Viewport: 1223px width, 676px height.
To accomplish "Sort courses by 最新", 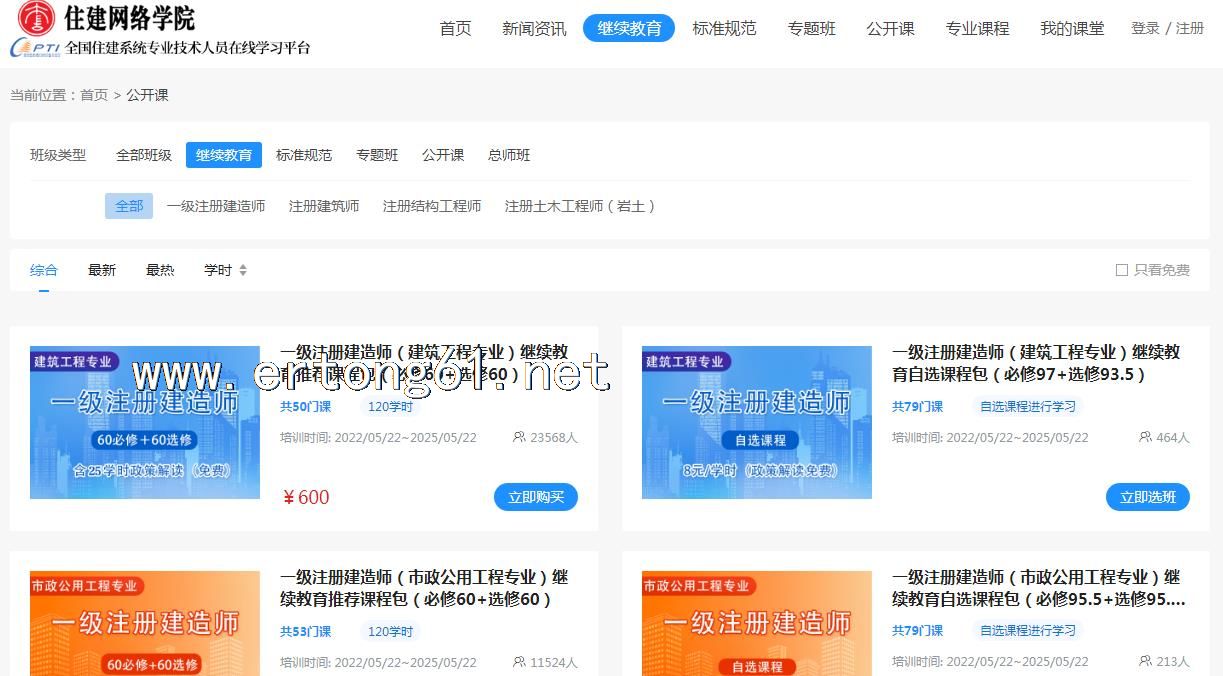I will pyautogui.click(x=102, y=270).
